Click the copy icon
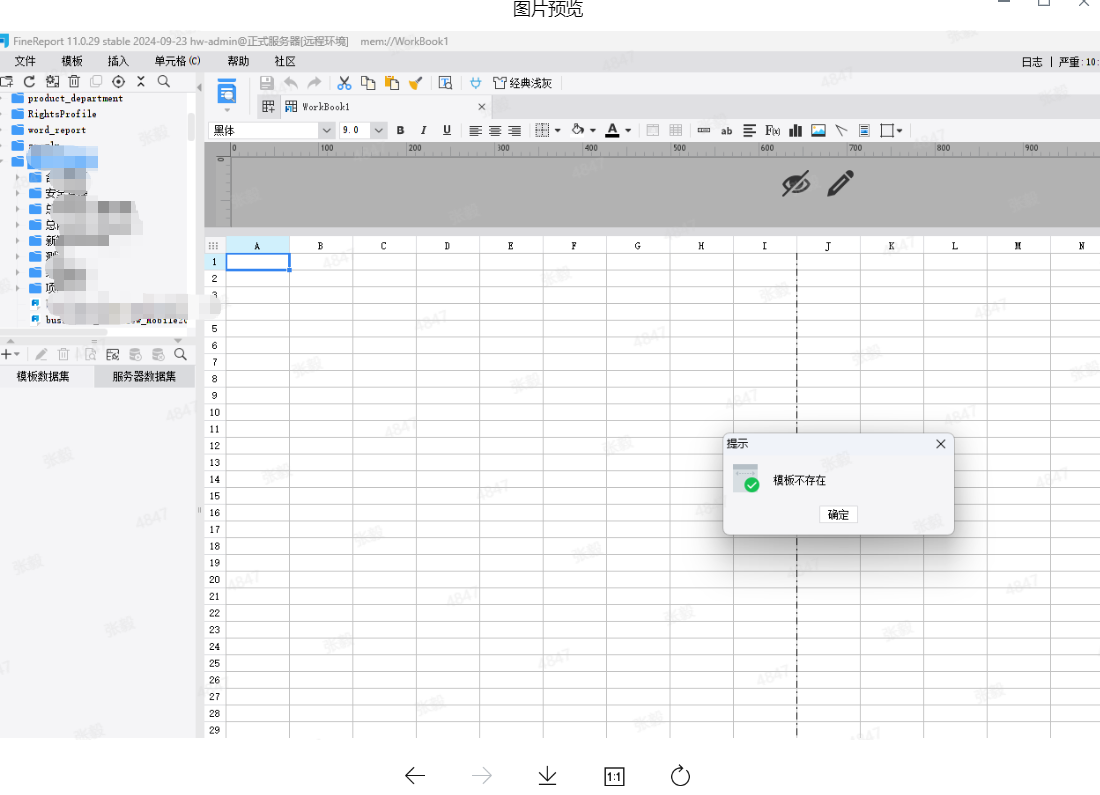The width and height of the screenshot is (1100, 795). pos(368,83)
